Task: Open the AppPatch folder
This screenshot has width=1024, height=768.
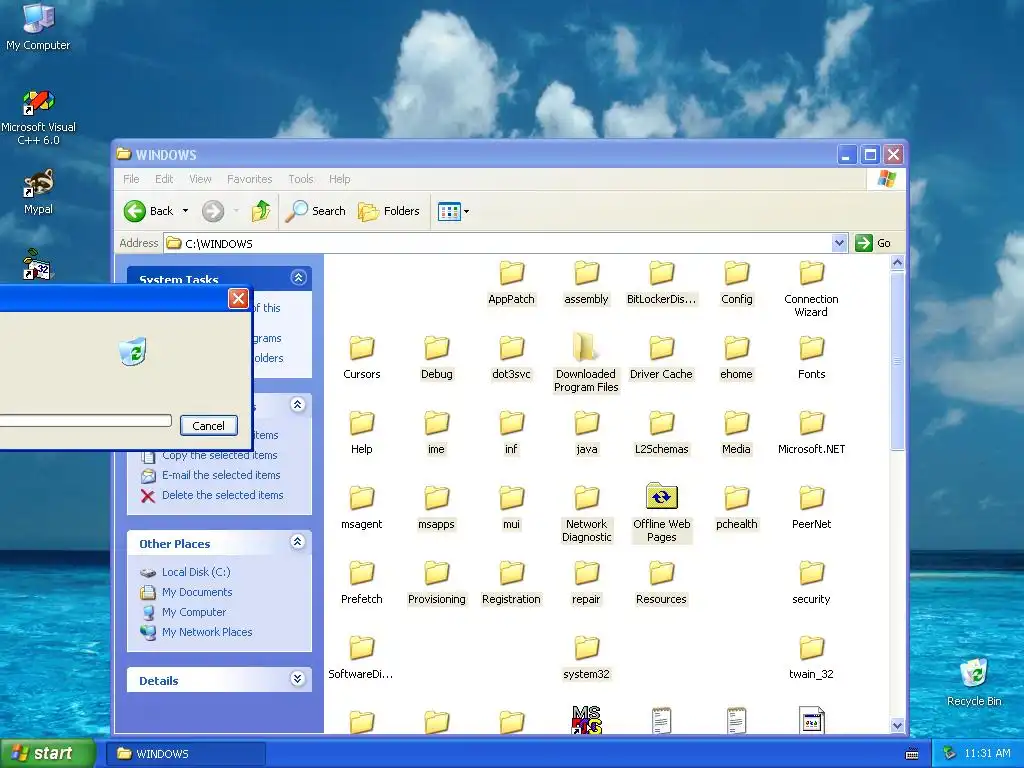Action: 511,284
